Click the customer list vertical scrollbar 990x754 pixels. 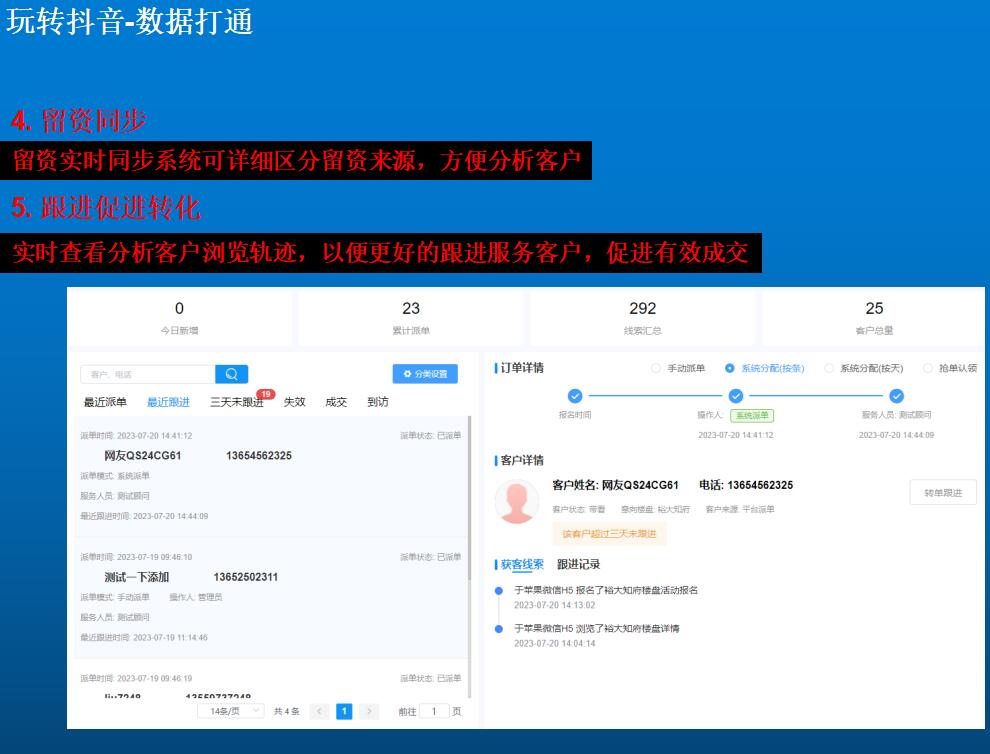tap(469, 500)
